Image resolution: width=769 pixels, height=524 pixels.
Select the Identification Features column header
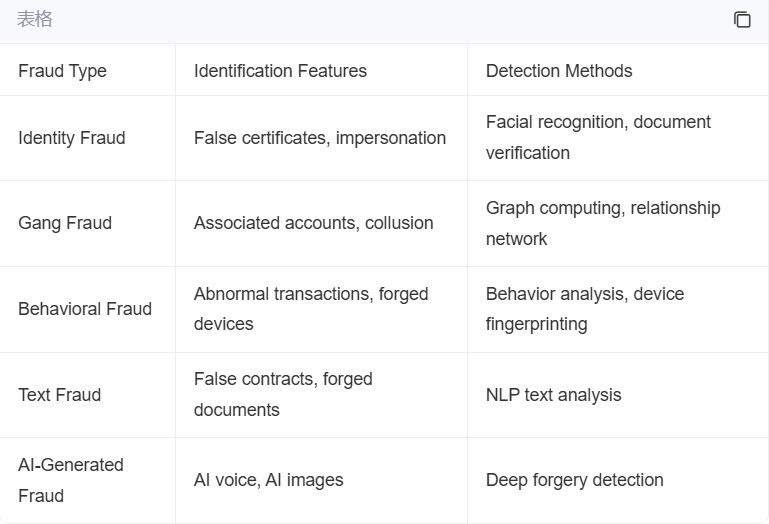(321, 70)
